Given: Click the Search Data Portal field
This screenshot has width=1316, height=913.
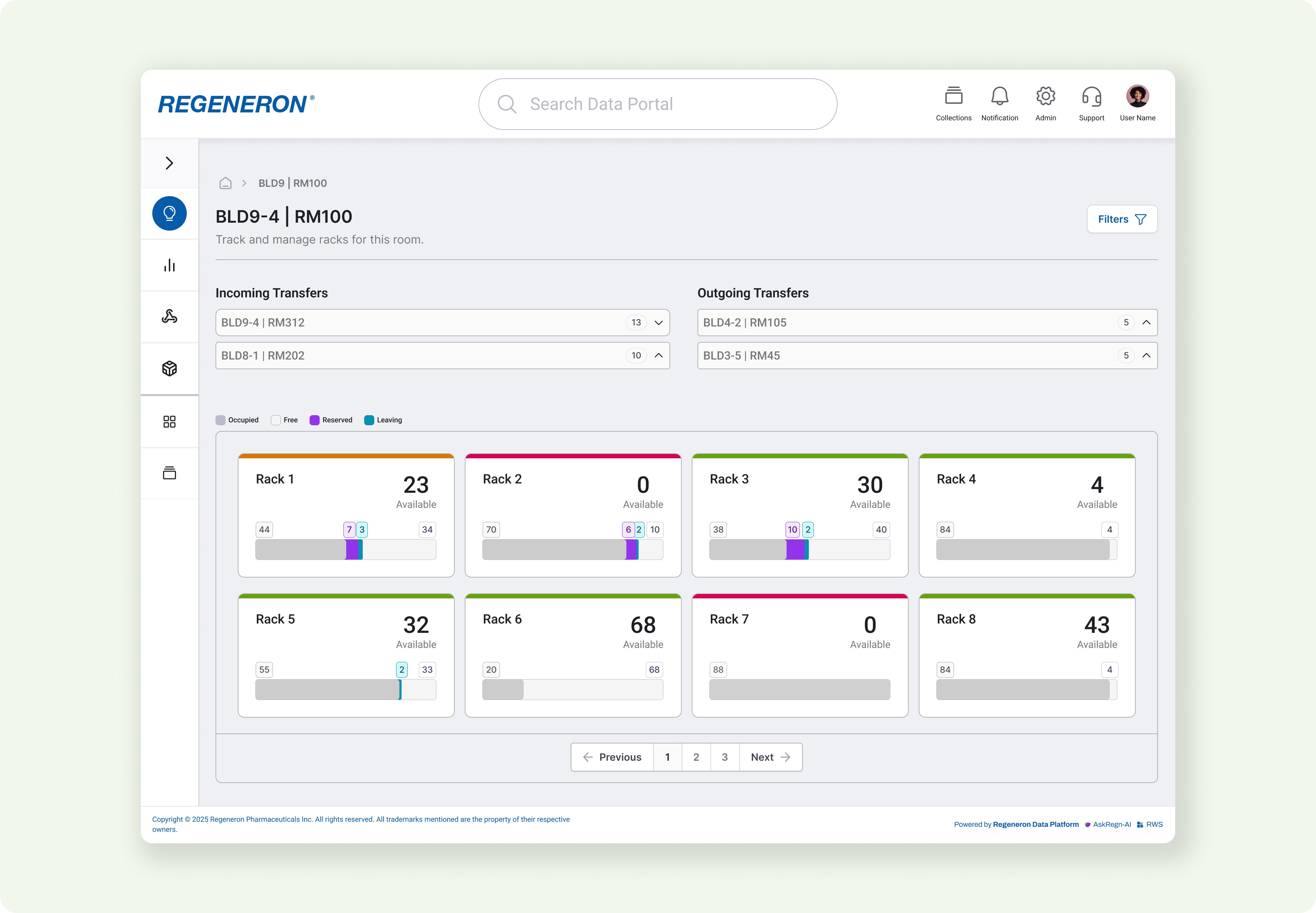Looking at the screenshot, I should tap(658, 104).
